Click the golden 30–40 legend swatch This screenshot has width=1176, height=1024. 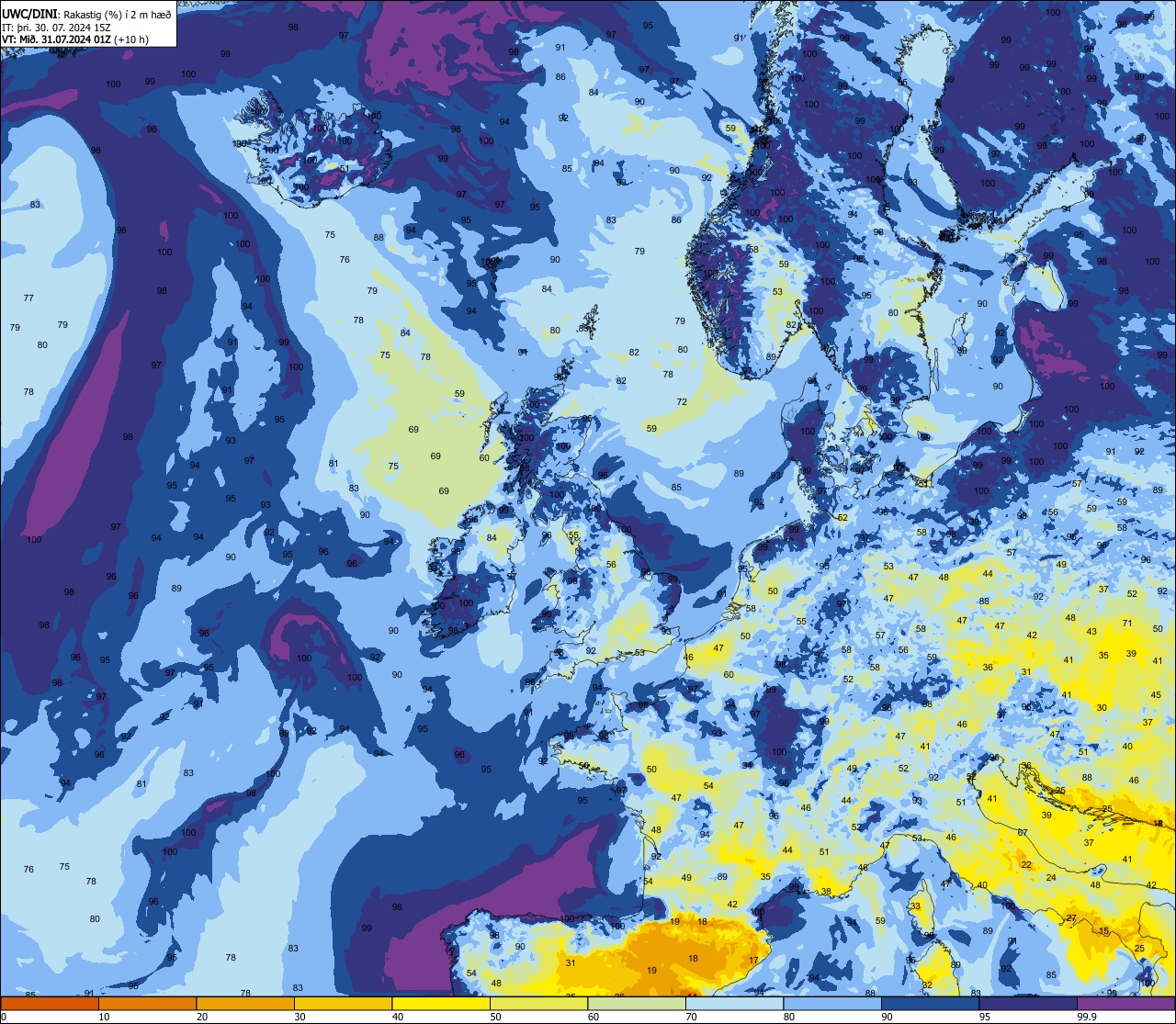coord(343,1004)
